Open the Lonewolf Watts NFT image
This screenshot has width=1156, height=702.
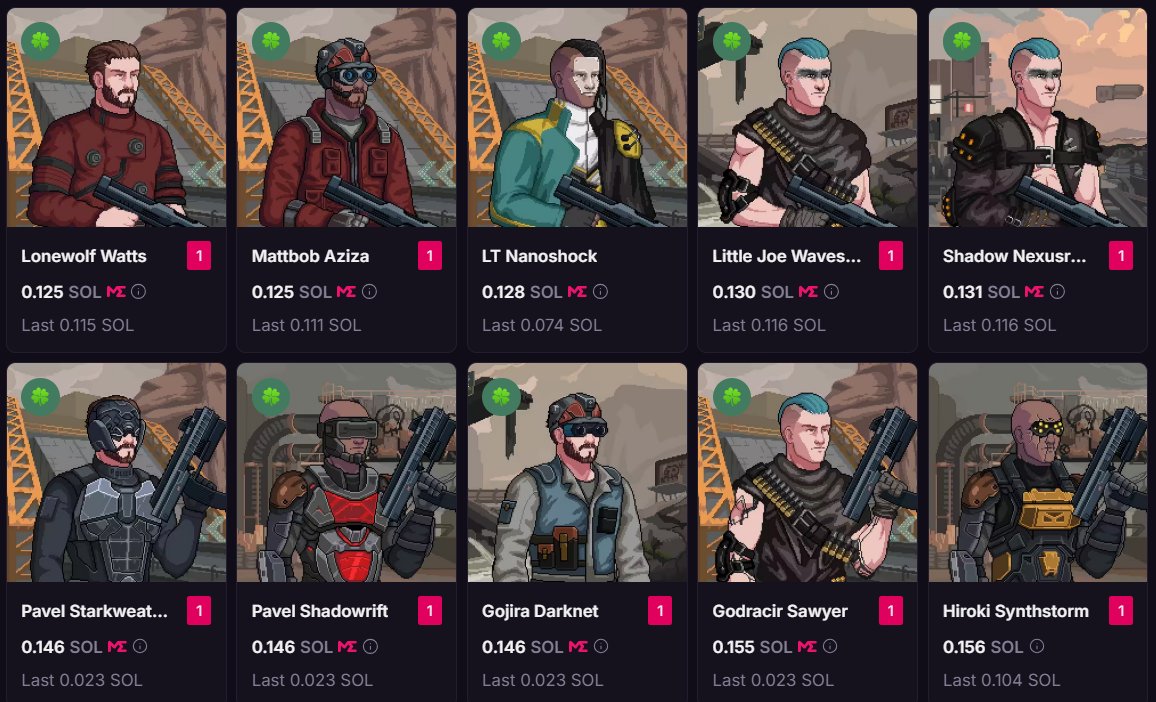pyautogui.click(x=116, y=117)
